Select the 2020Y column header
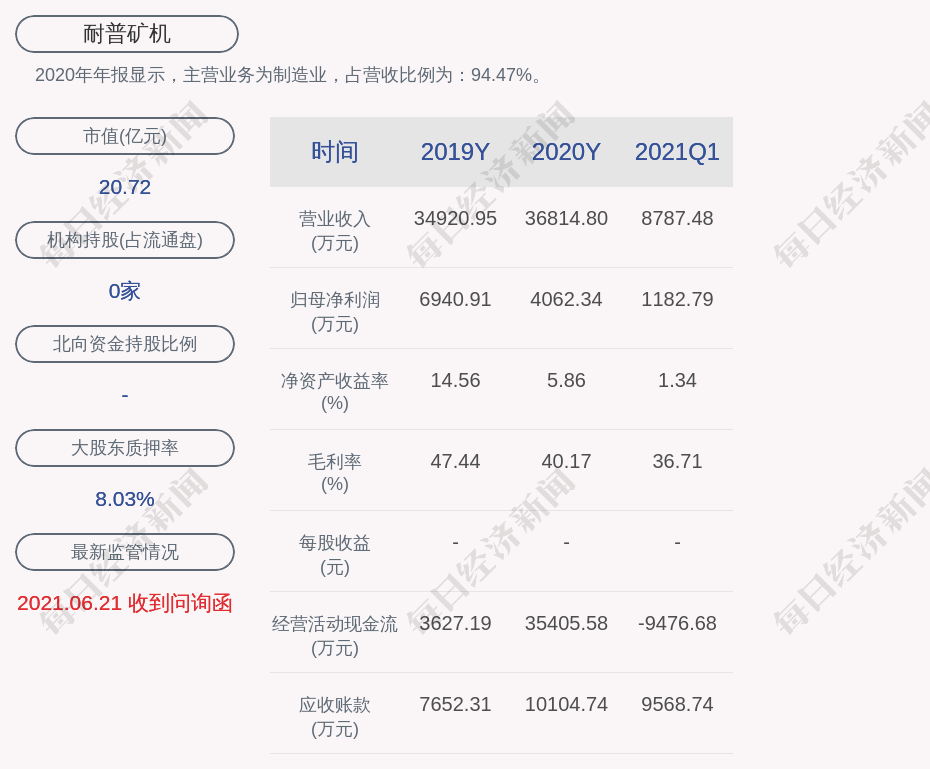This screenshot has height=769, width=930. [x=566, y=152]
